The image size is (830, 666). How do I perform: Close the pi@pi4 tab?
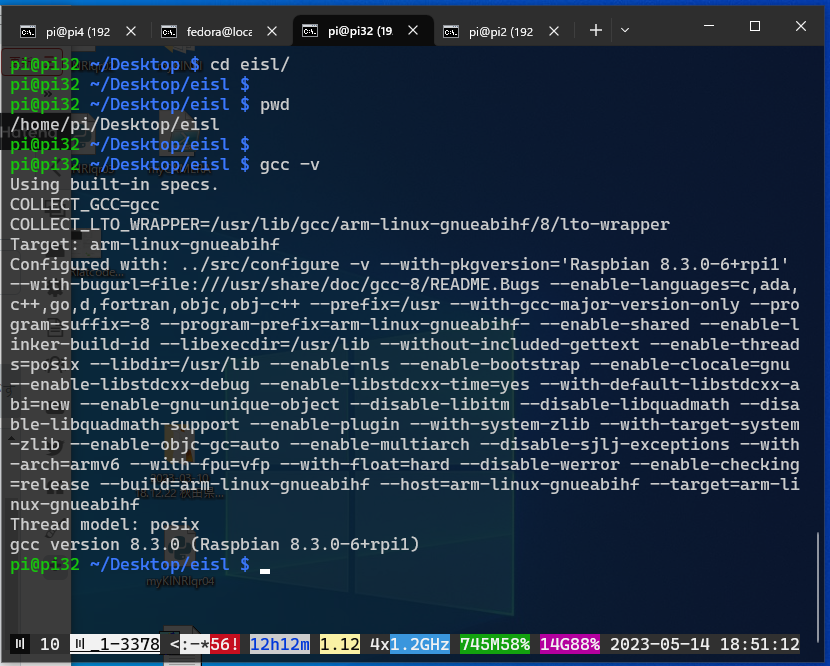[x=131, y=30]
